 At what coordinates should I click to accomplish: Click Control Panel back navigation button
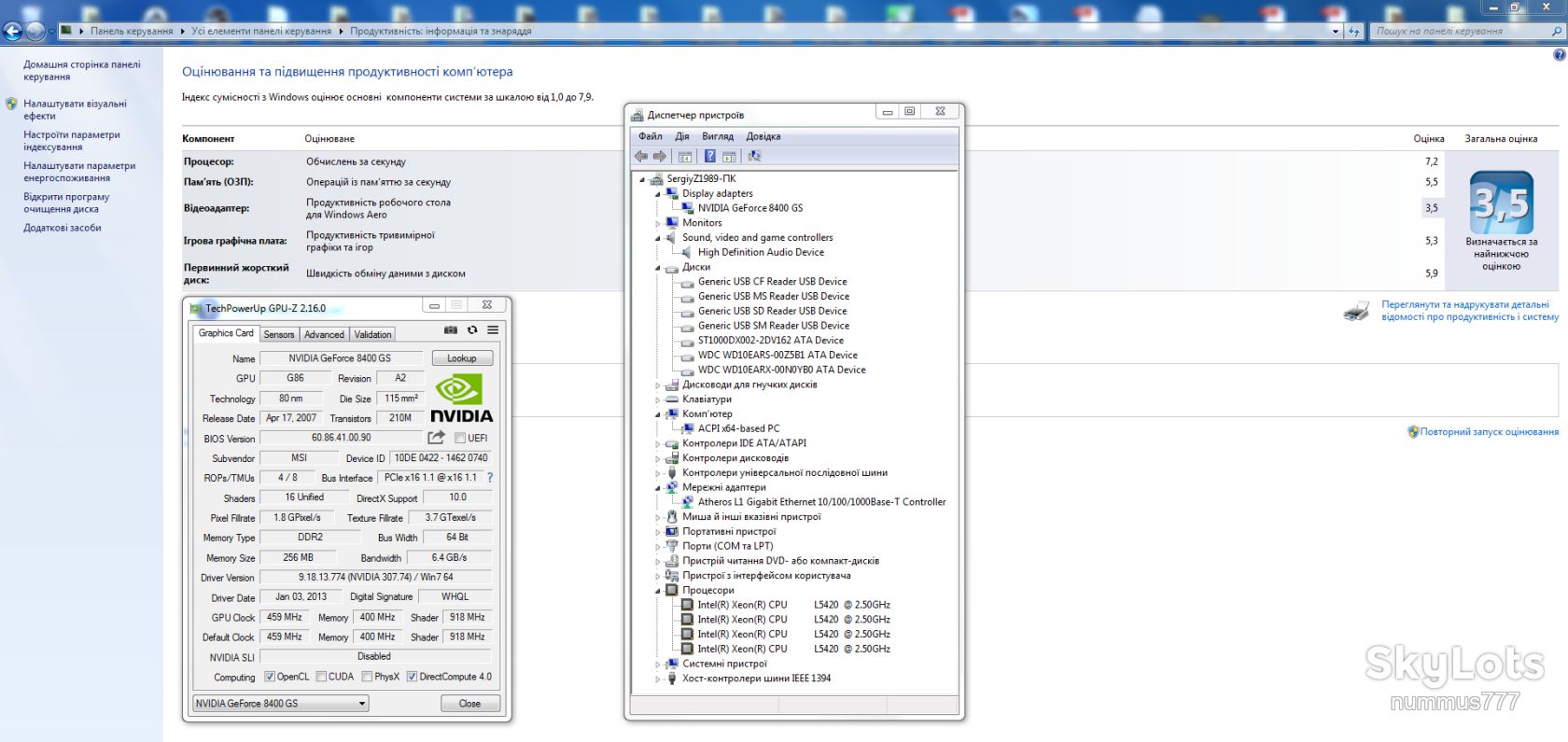(x=12, y=32)
